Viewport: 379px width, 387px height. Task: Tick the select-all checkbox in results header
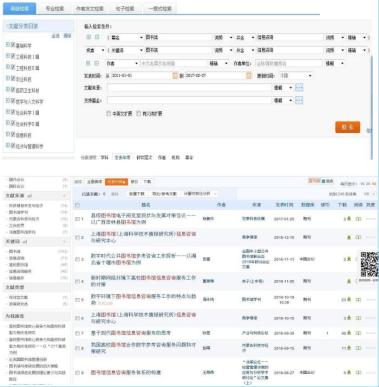tap(78, 205)
